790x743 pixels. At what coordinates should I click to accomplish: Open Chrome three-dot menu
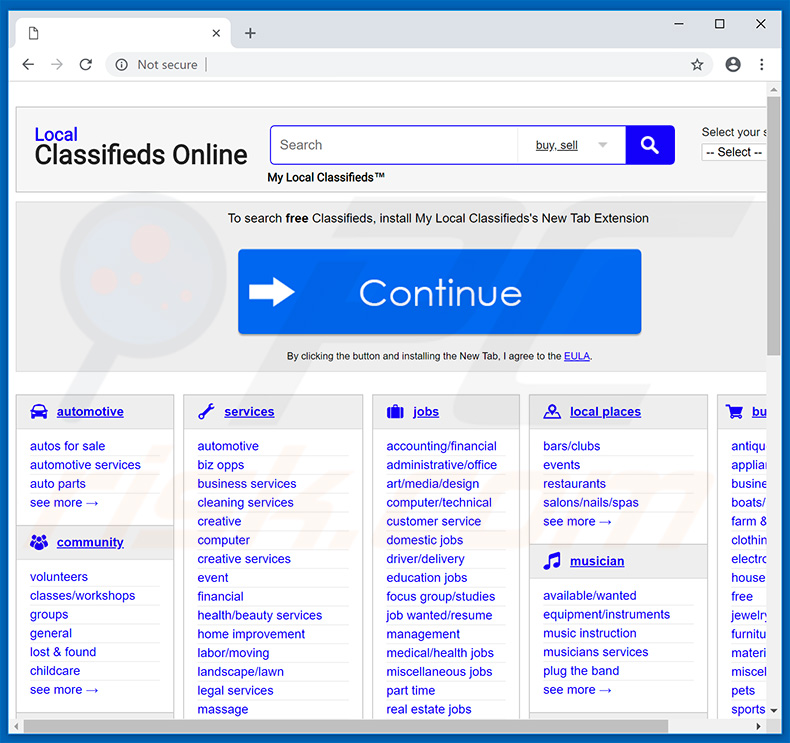761,64
